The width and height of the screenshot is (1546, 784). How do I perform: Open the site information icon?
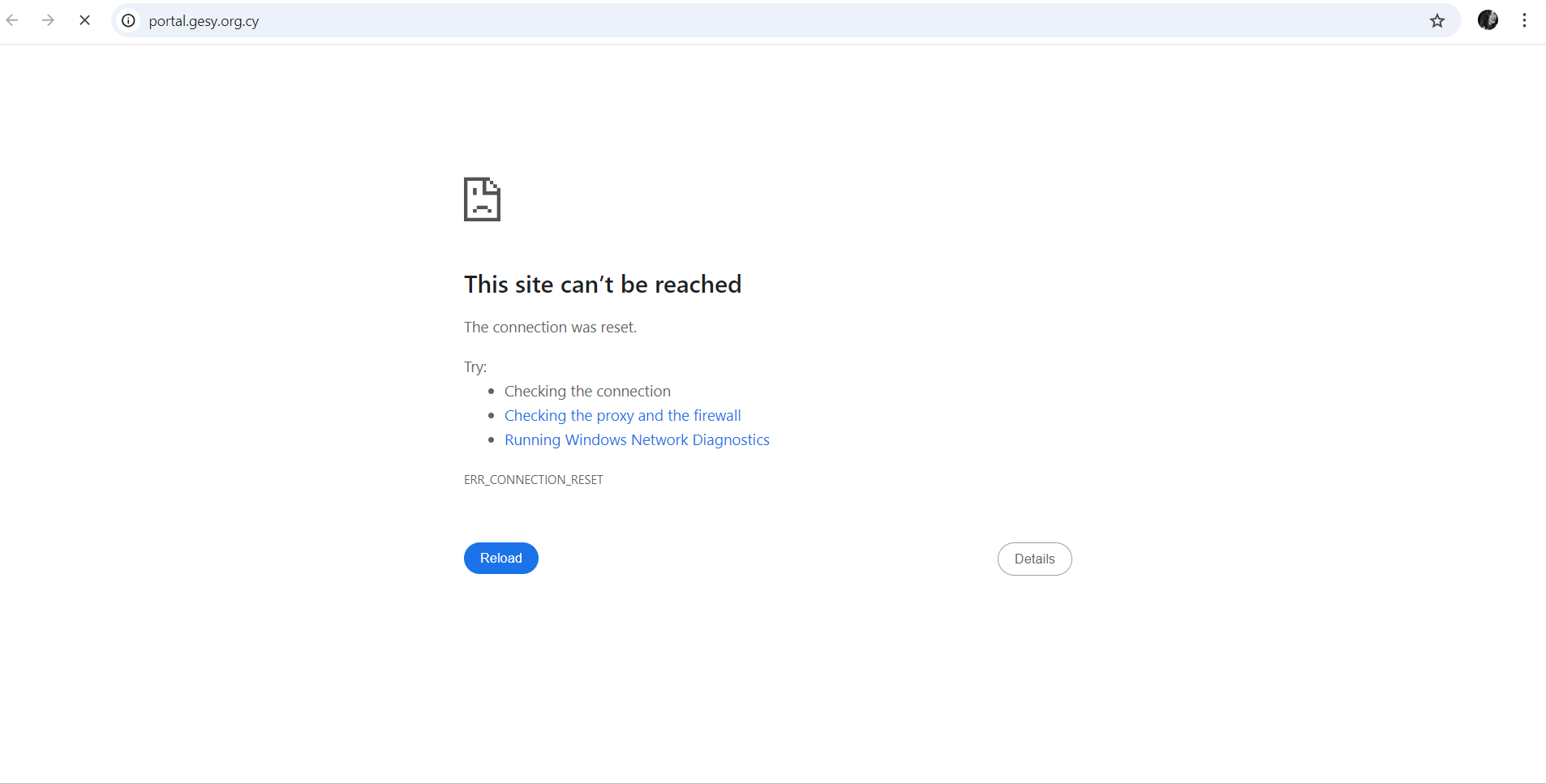(128, 21)
